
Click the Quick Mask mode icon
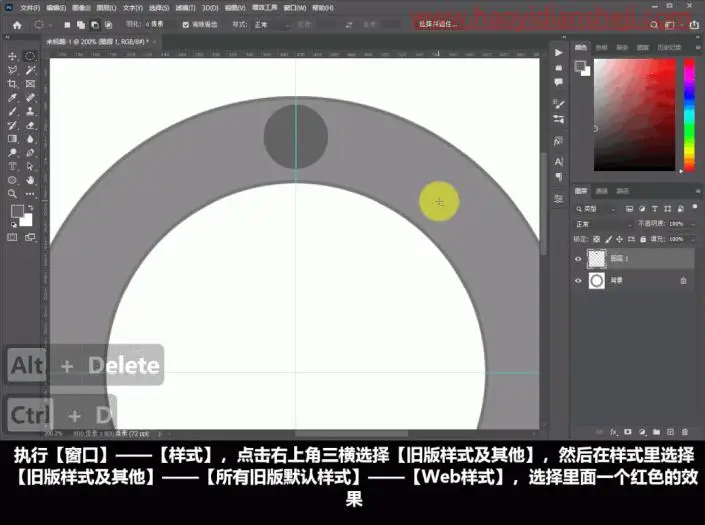12,237
